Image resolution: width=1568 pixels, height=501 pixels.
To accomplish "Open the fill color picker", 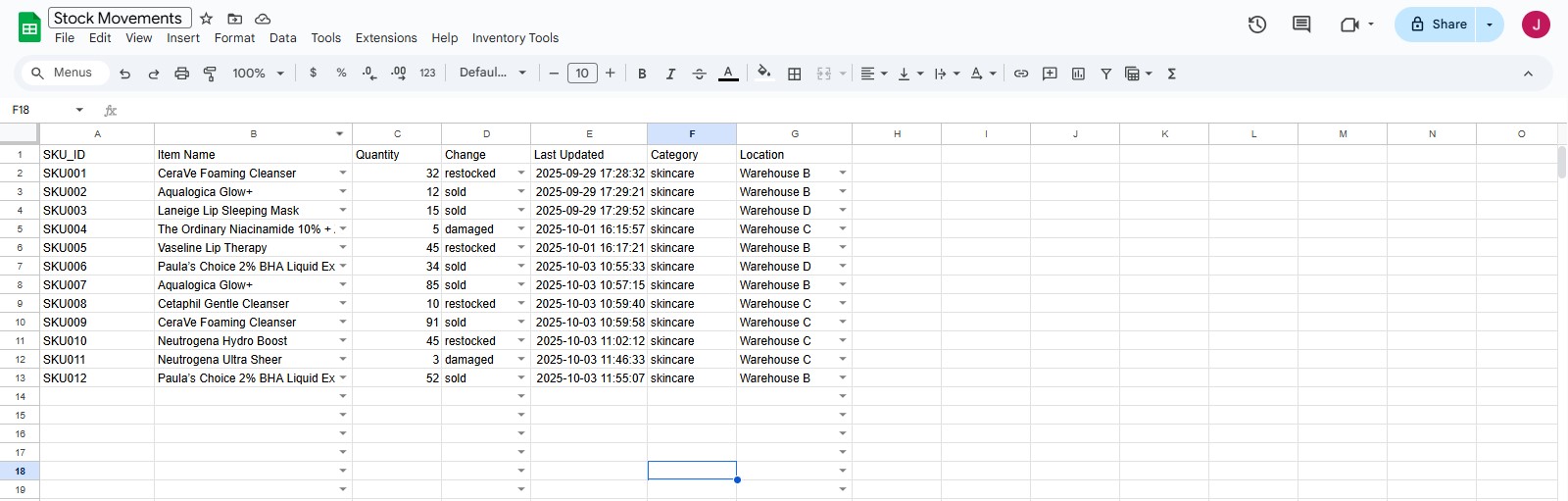I will (764, 74).
